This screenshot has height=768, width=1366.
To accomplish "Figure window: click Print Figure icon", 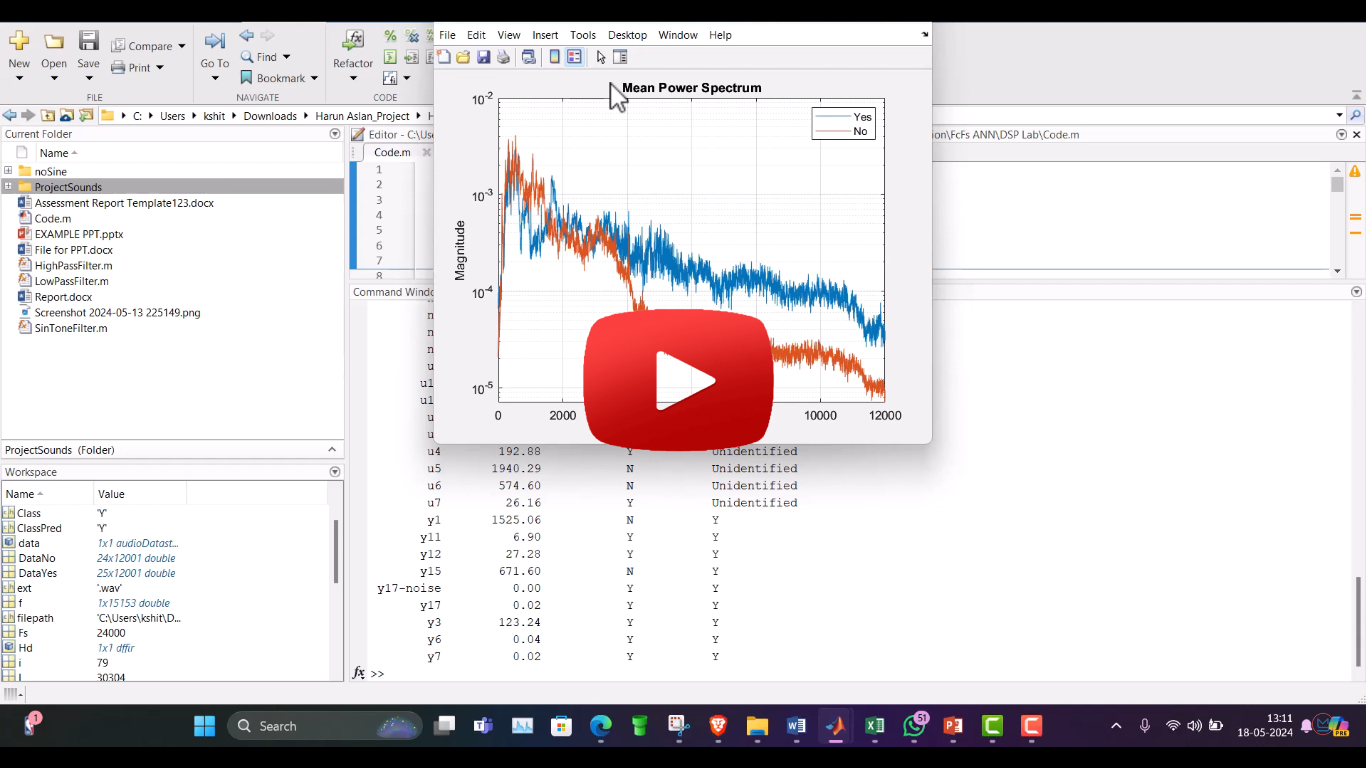I will point(503,57).
